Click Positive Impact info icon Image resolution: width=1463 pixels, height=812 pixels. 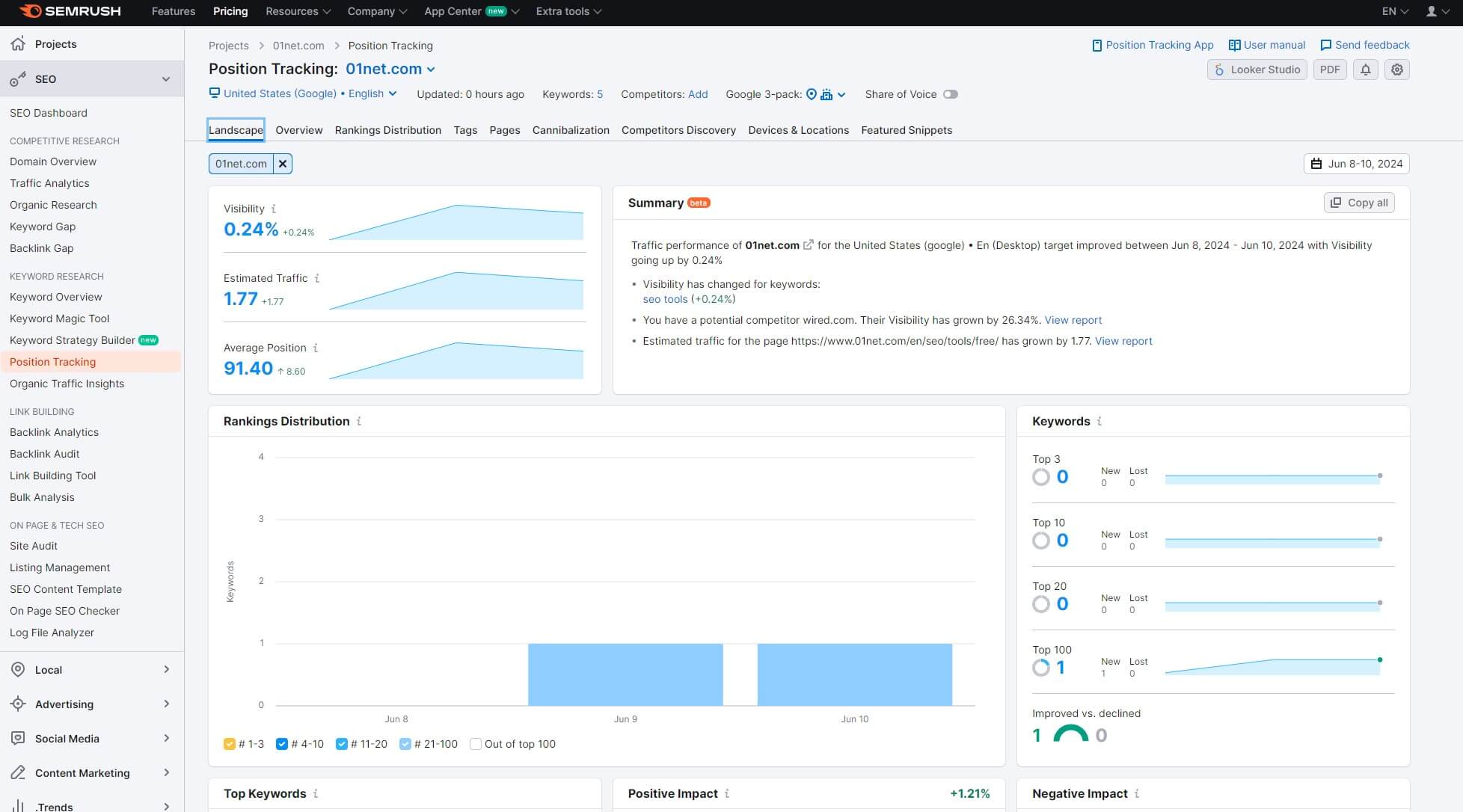pyautogui.click(x=727, y=793)
